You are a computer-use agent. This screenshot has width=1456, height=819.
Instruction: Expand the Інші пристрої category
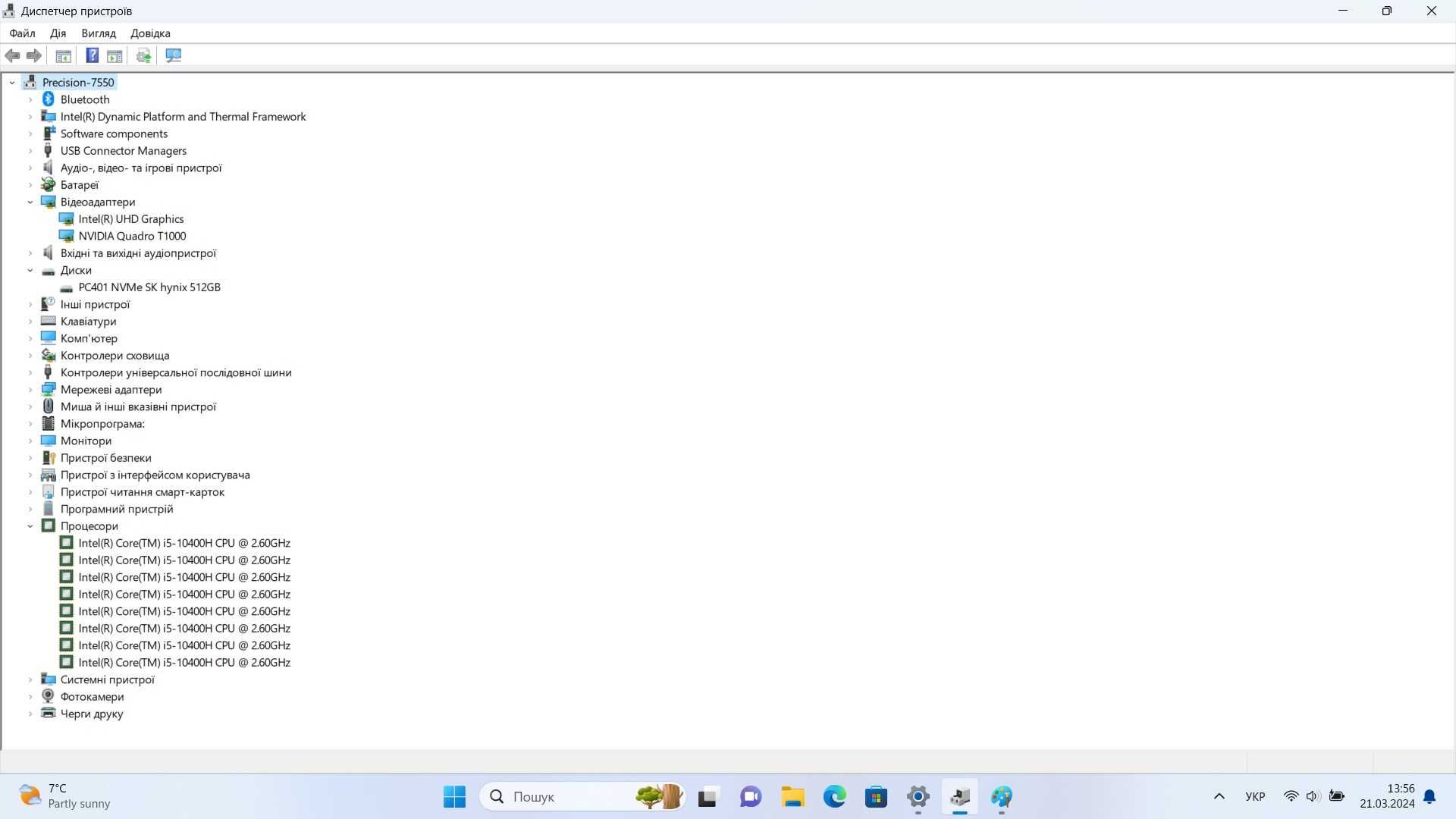(x=30, y=304)
